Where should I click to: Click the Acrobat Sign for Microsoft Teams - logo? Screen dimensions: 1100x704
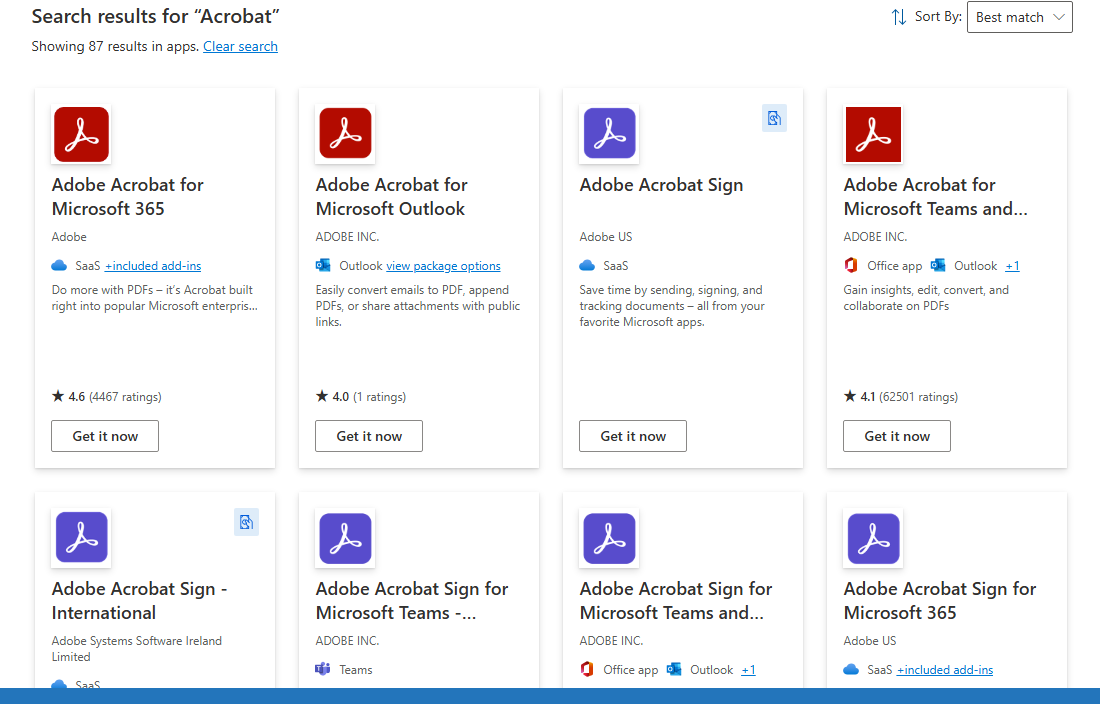345,538
